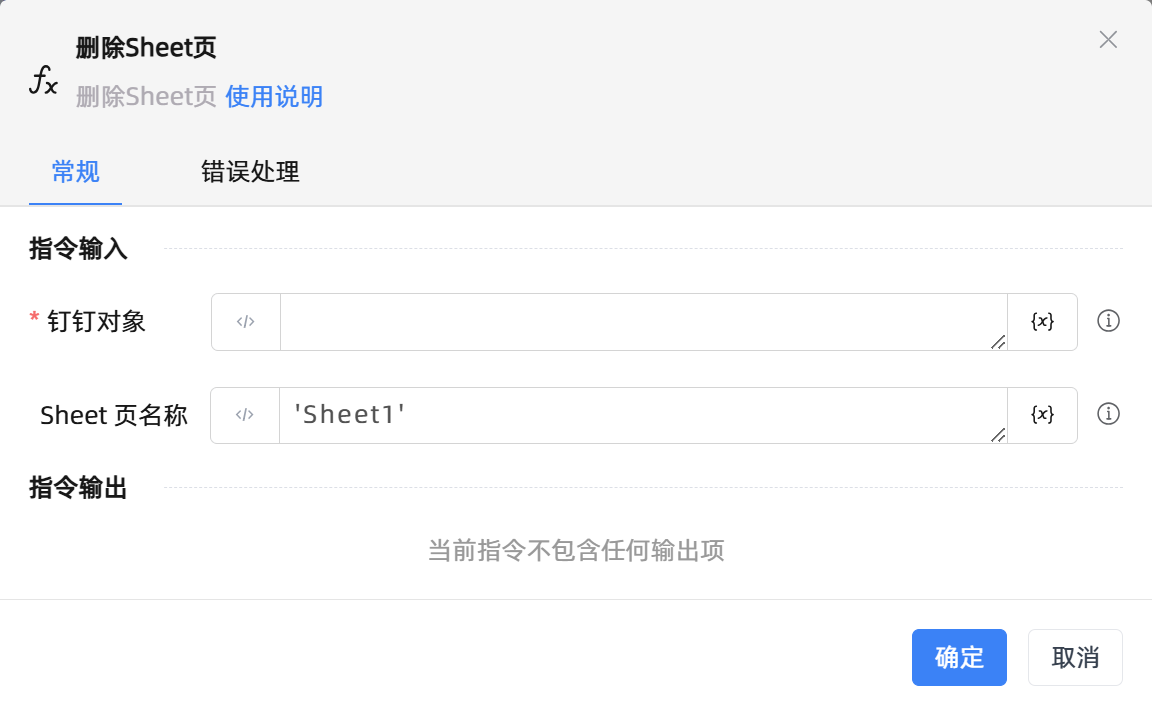Viewport: 1152px width, 714px height.
Task: Insert variable into 钉钉对象 field
Action: click(x=1042, y=322)
